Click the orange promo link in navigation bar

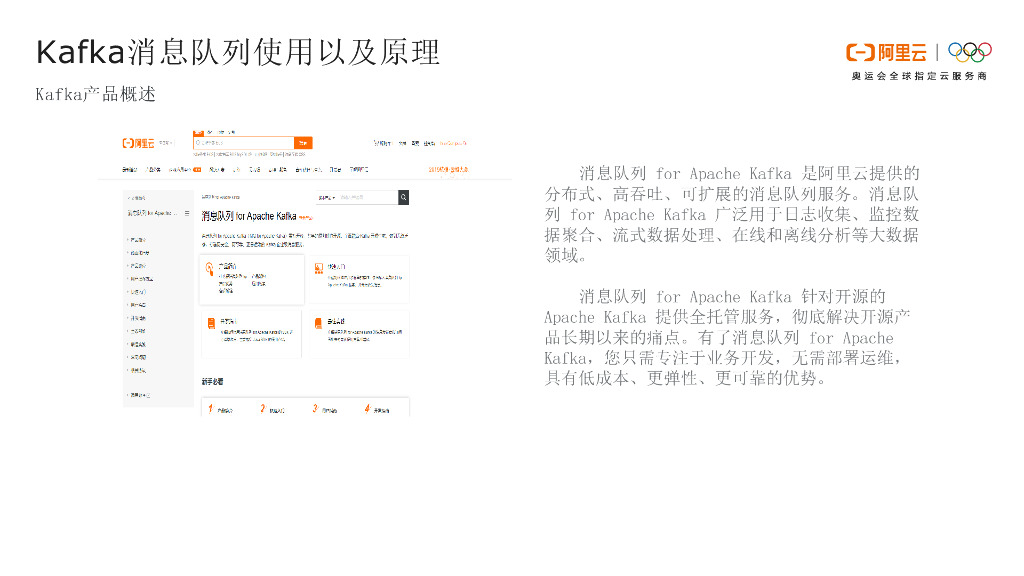[x=448, y=170]
